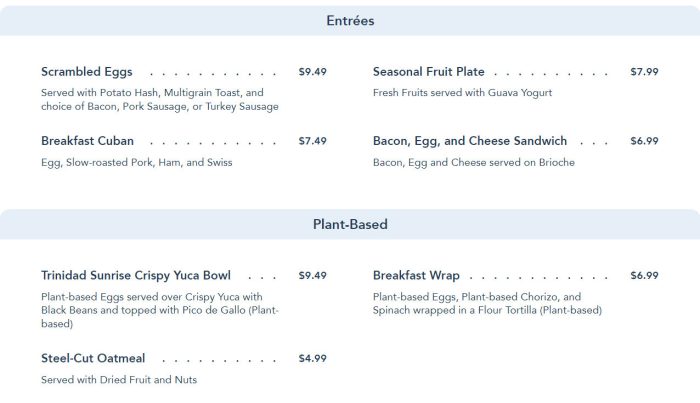Click the Breakfast Wrap item title
Viewport: 700px width, 403px height.
pyautogui.click(x=416, y=275)
